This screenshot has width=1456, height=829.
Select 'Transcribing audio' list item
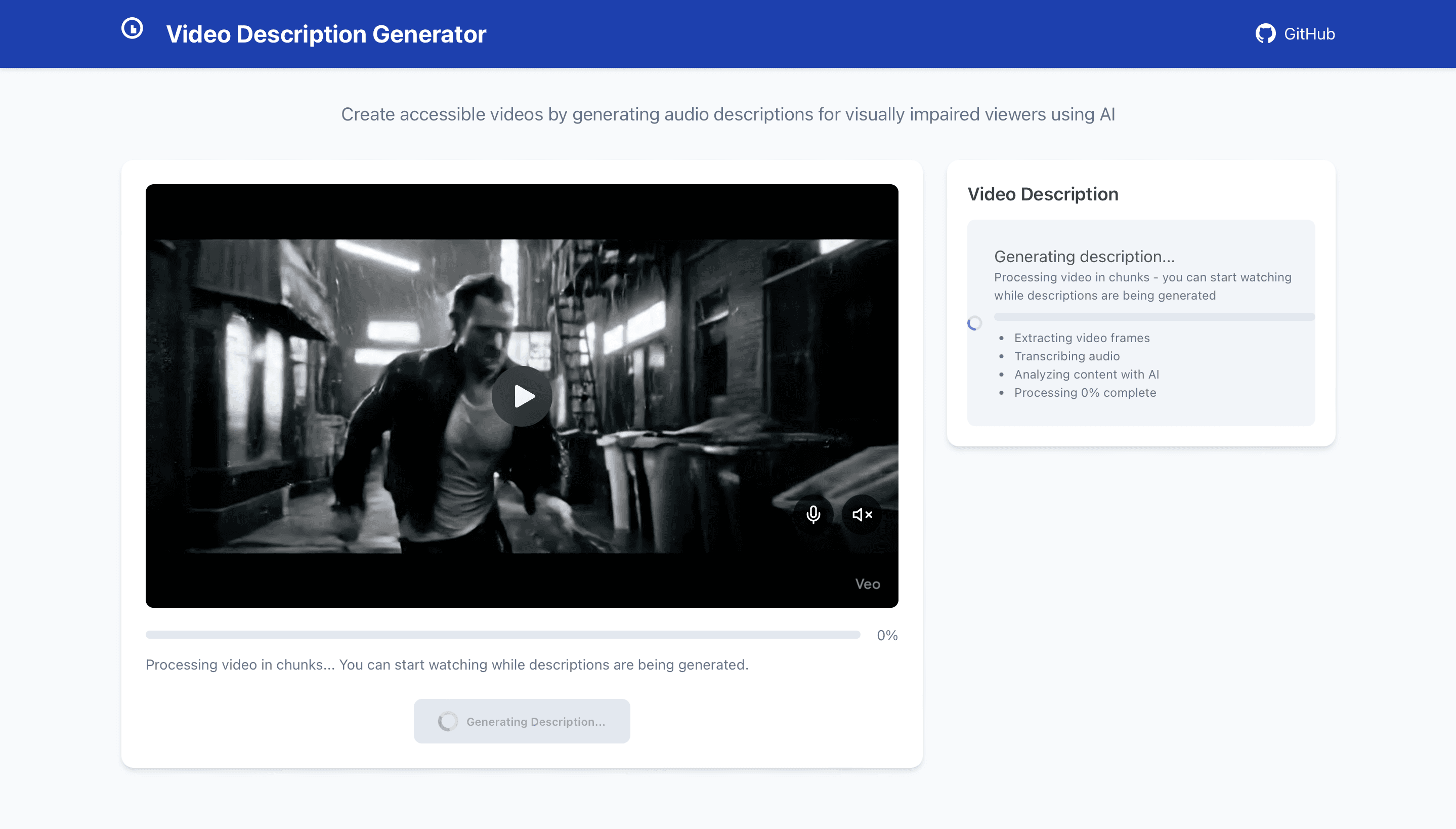coord(1066,356)
